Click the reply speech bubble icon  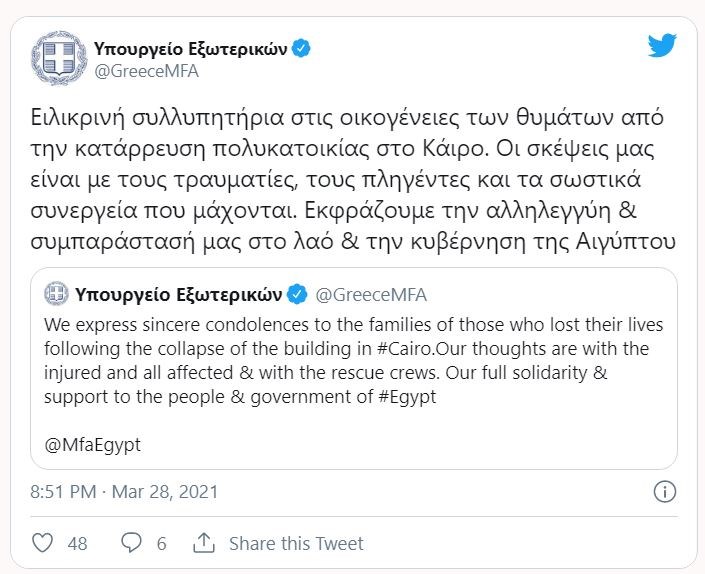pos(131,544)
